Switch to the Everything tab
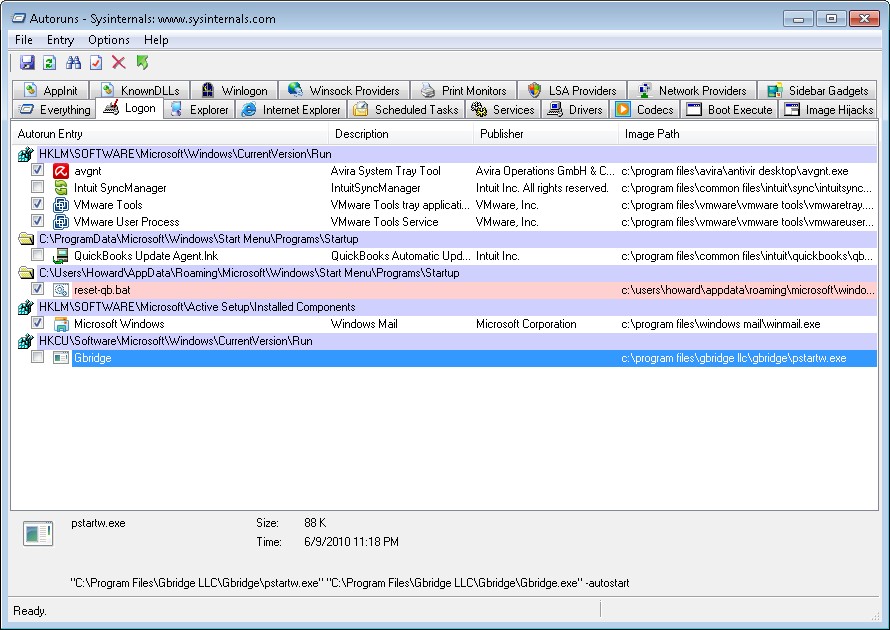 (54, 110)
